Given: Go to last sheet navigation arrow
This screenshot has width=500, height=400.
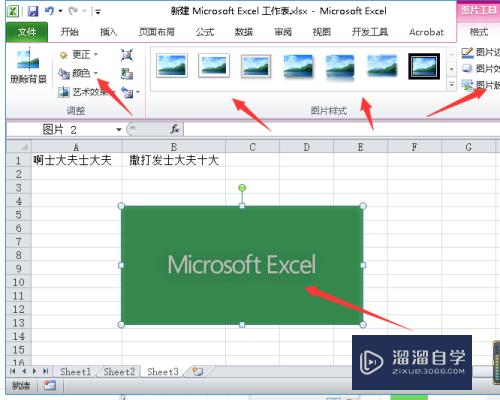Looking at the screenshot, I should click(45, 371).
